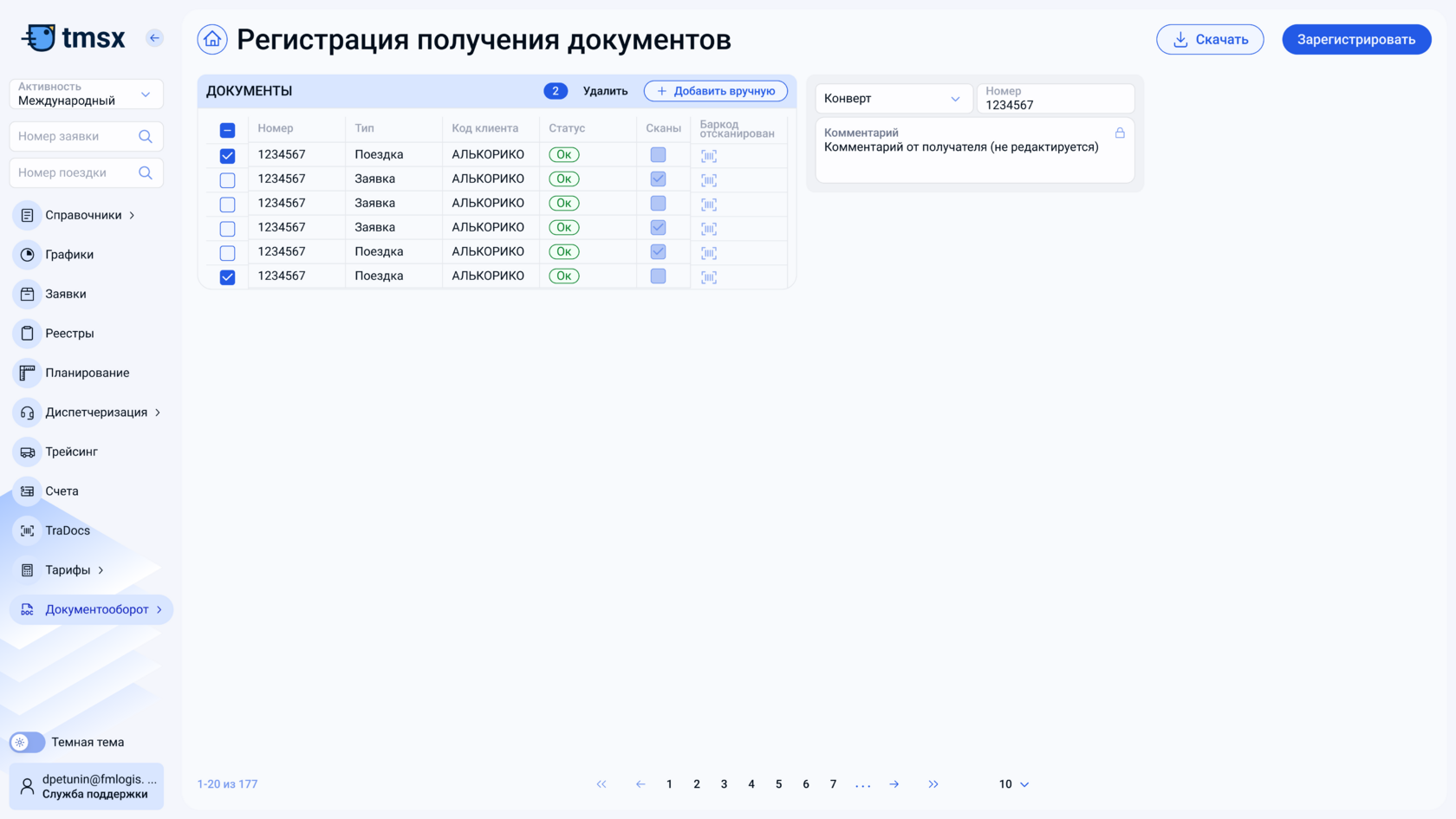Click the Комментарий text area
This screenshot has width=1456, height=819.
point(975,150)
